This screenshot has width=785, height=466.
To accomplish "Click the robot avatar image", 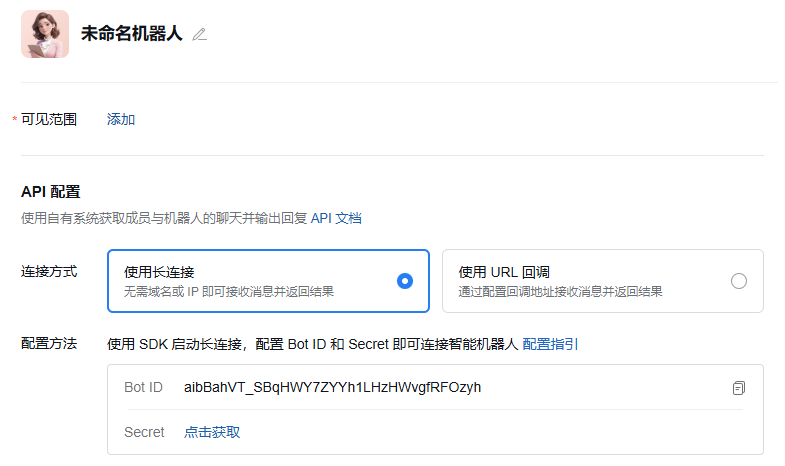I will pyautogui.click(x=45, y=34).
